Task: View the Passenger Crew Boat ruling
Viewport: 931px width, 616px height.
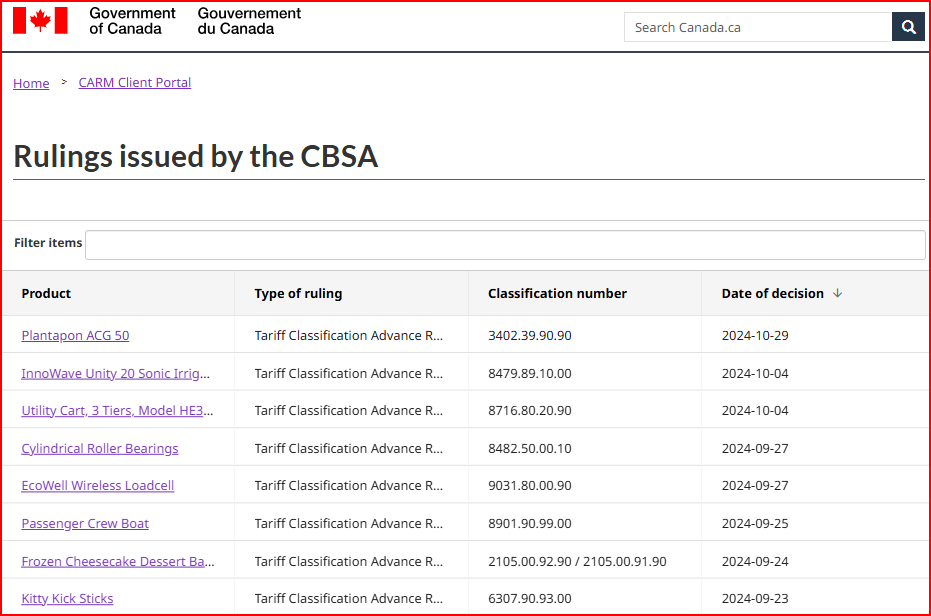Action: [85, 523]
